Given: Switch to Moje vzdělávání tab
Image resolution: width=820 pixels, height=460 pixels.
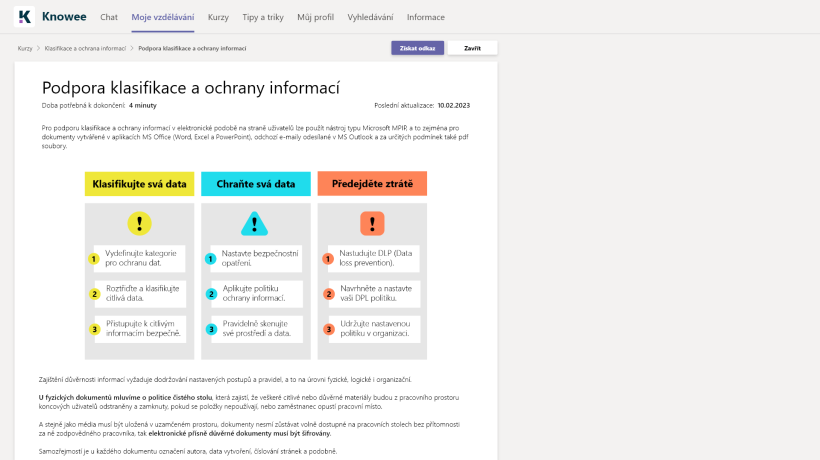Looking at the screenshot, I should pyautogui.click(x=163, y=18).
